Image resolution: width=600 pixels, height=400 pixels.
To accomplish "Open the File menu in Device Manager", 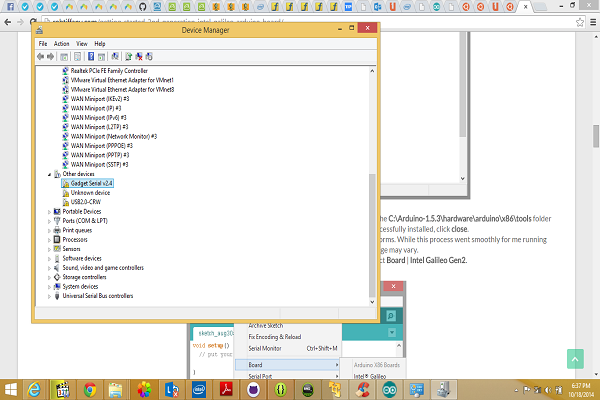I will coord(43,44).
